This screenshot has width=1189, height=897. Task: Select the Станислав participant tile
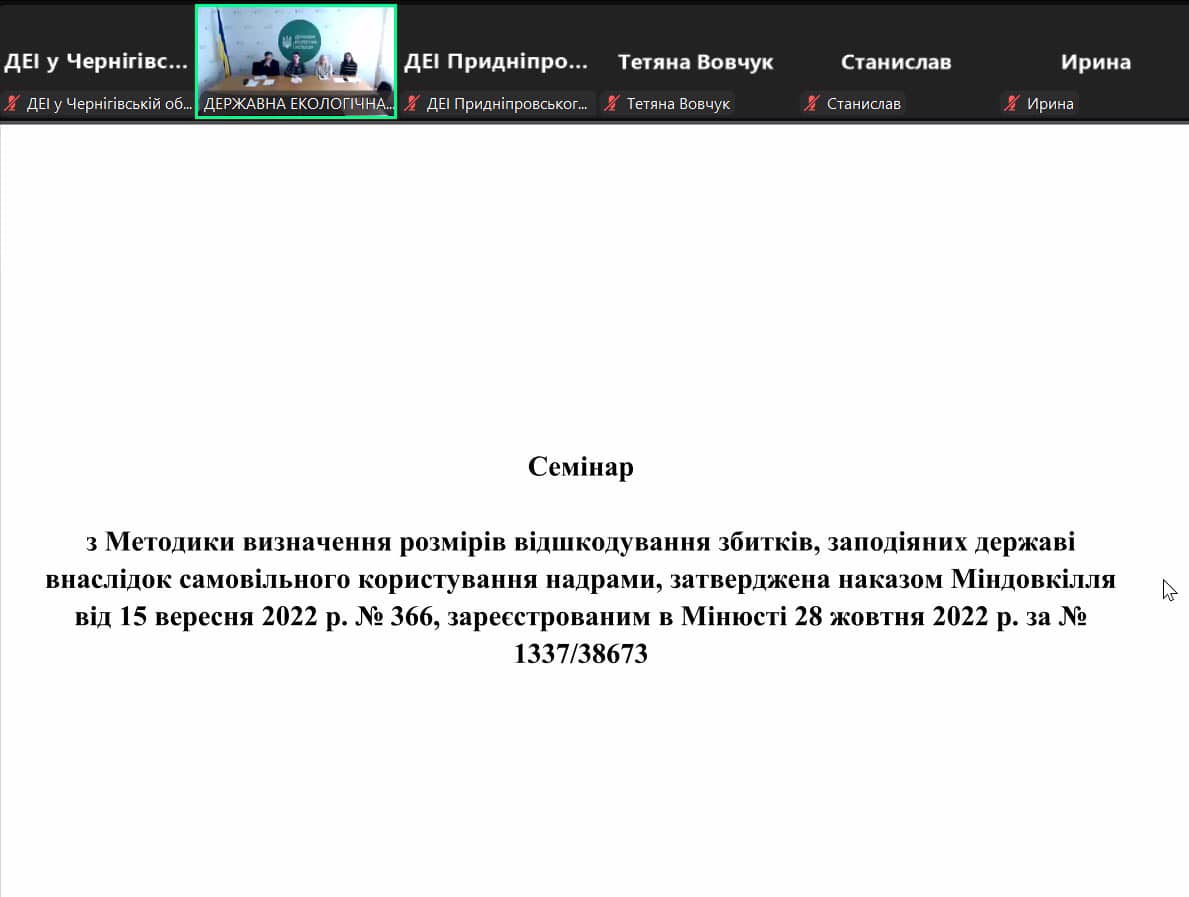896,61
